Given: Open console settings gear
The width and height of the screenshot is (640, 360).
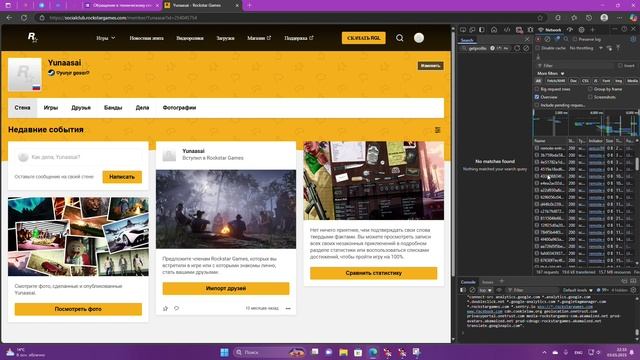Looking at the screenshot, I should (633, 290).
